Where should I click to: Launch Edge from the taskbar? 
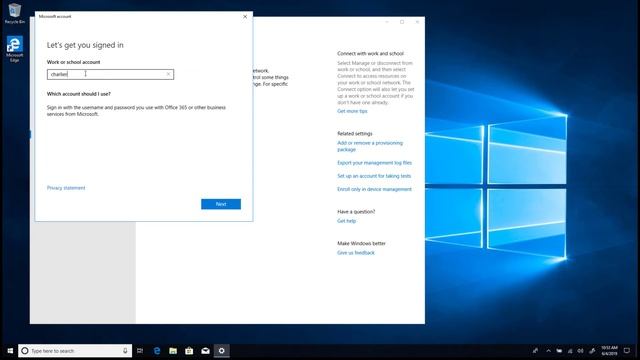[x=157, y=351]
